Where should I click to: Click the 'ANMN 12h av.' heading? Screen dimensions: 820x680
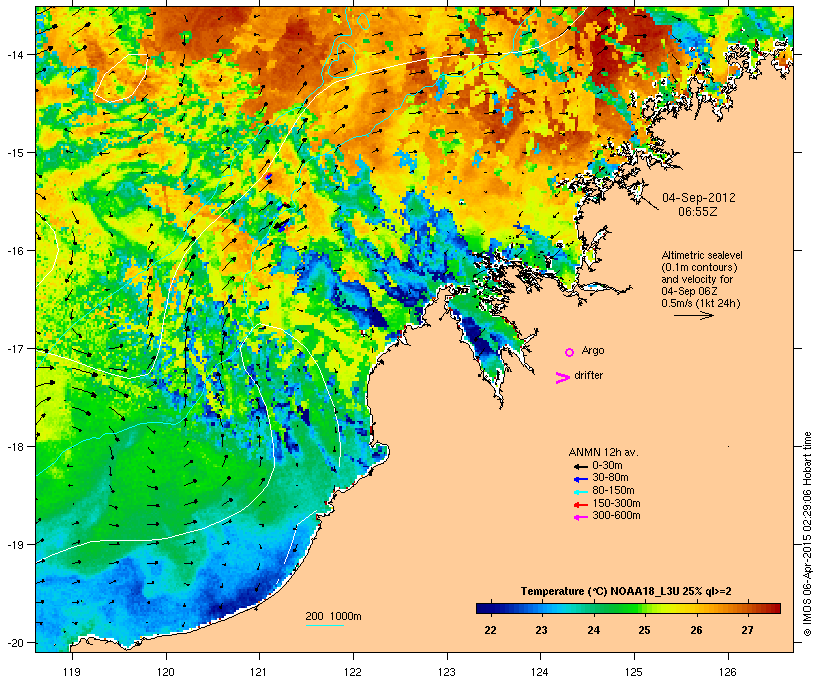click(603, 452)
